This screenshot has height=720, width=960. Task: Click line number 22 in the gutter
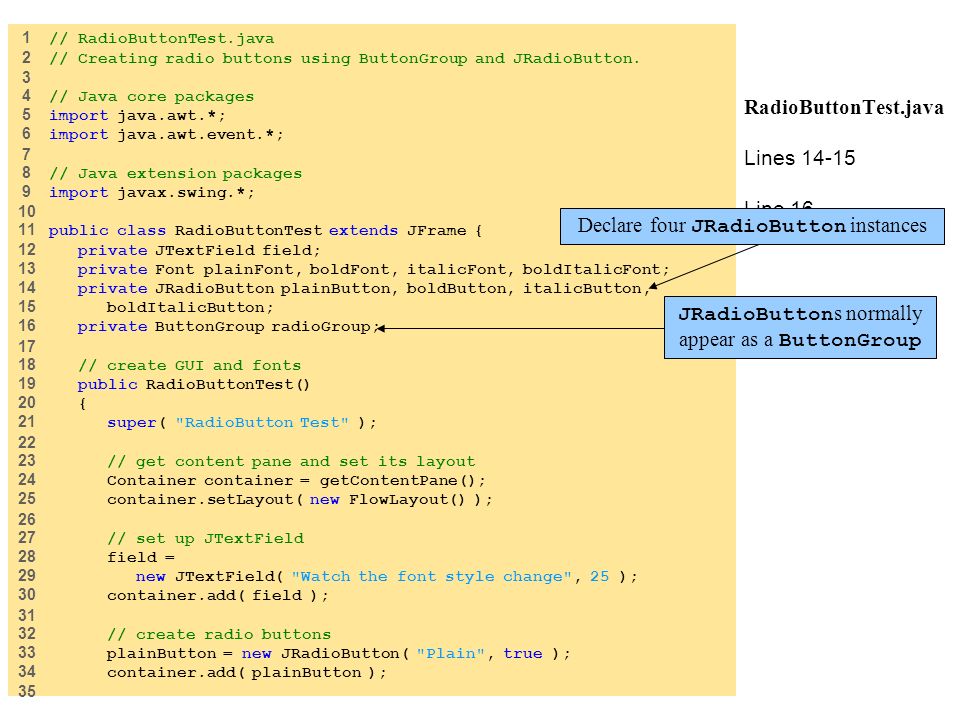[26, 442]
